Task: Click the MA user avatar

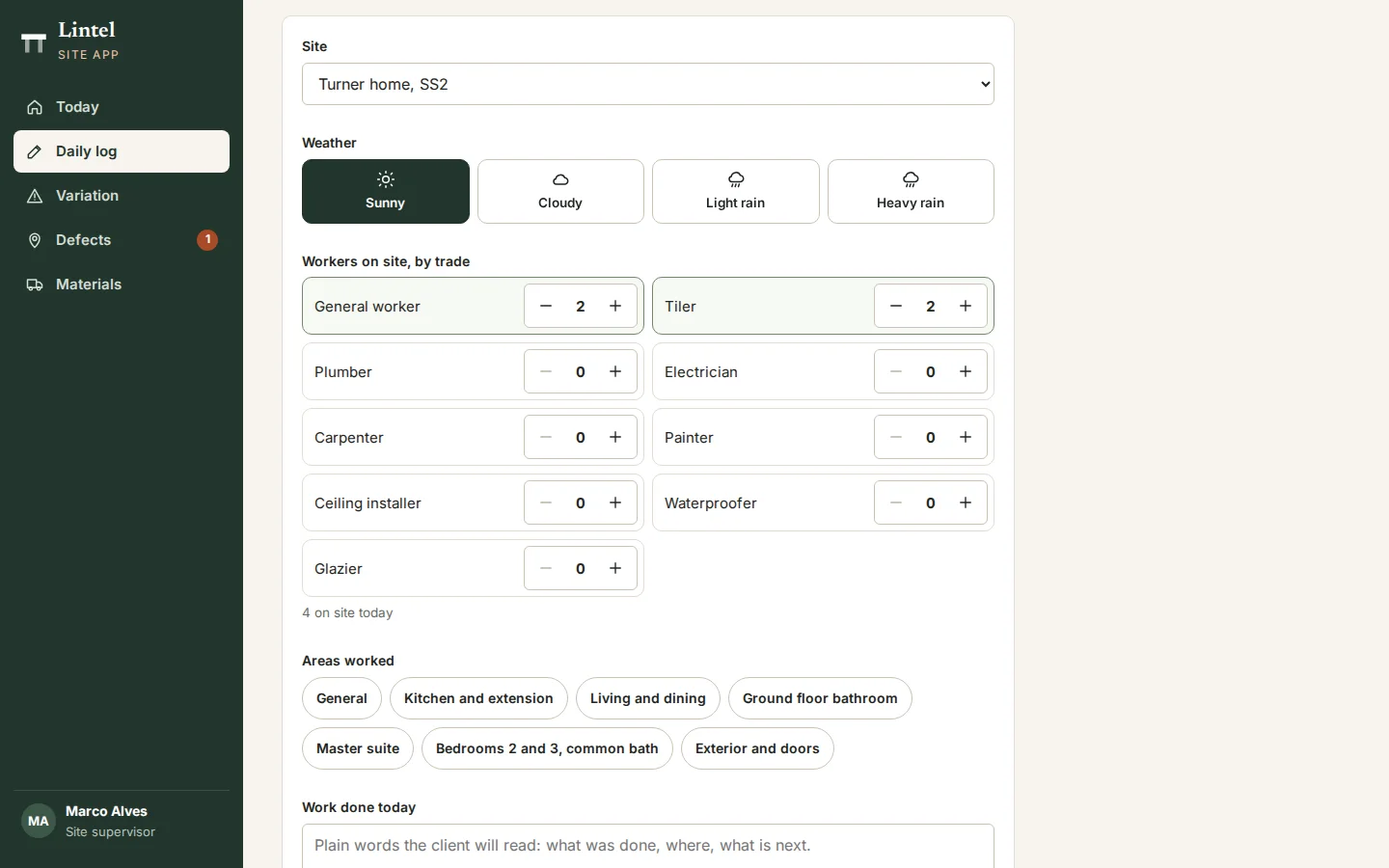Action: coord(39,821)
